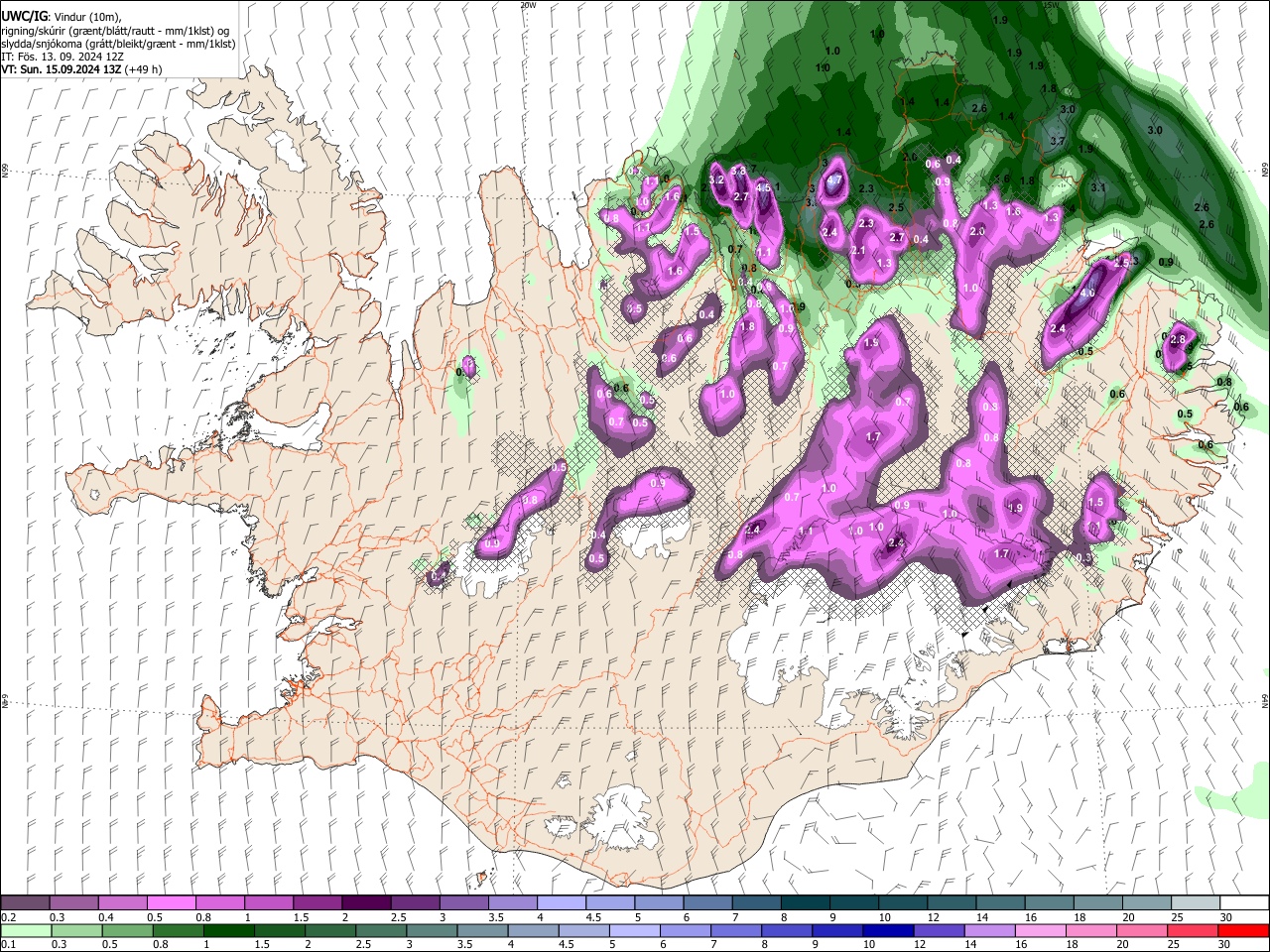Select the pink 18 rain legend swatch
Image resolution: width=1270 pixels, height=952 pixels.
pos(1091,930)
